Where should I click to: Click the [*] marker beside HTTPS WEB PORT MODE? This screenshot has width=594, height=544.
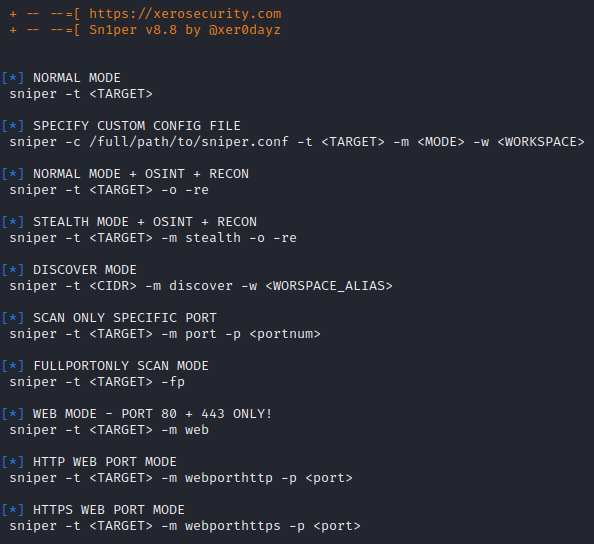click(x=13, y=510)
